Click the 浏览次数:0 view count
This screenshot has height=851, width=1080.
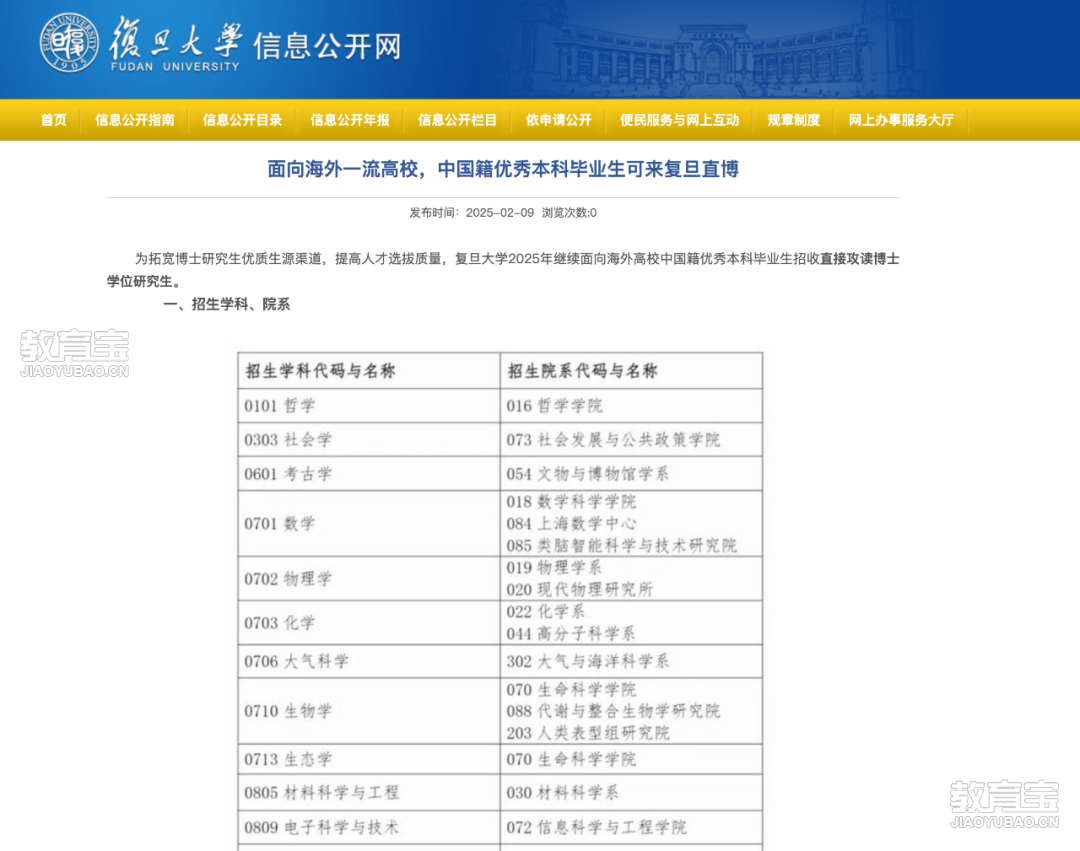[x=569, y=213]
